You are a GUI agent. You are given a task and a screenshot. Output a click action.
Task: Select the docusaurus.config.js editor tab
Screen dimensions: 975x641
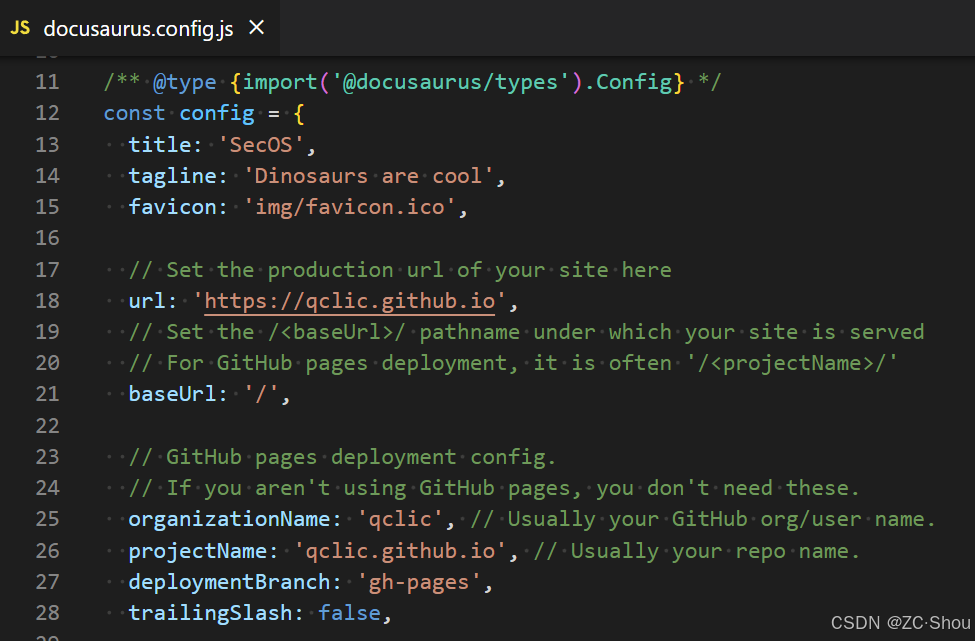pos(138,28)
